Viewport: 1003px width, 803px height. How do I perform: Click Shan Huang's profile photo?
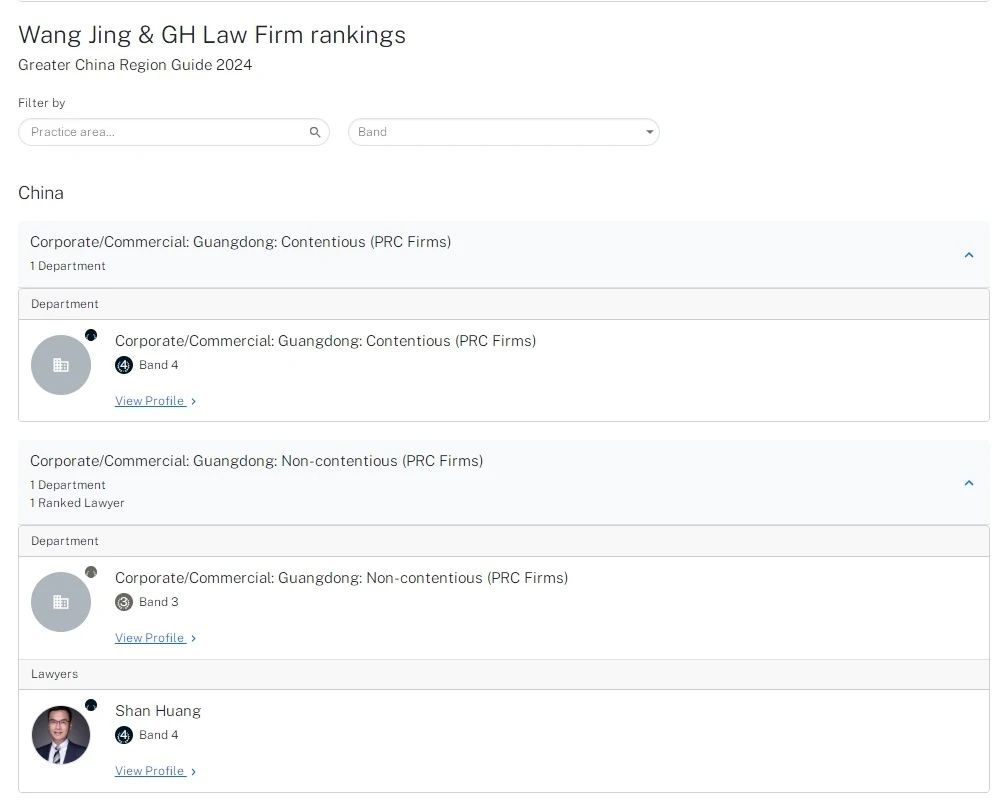(61, 735)
